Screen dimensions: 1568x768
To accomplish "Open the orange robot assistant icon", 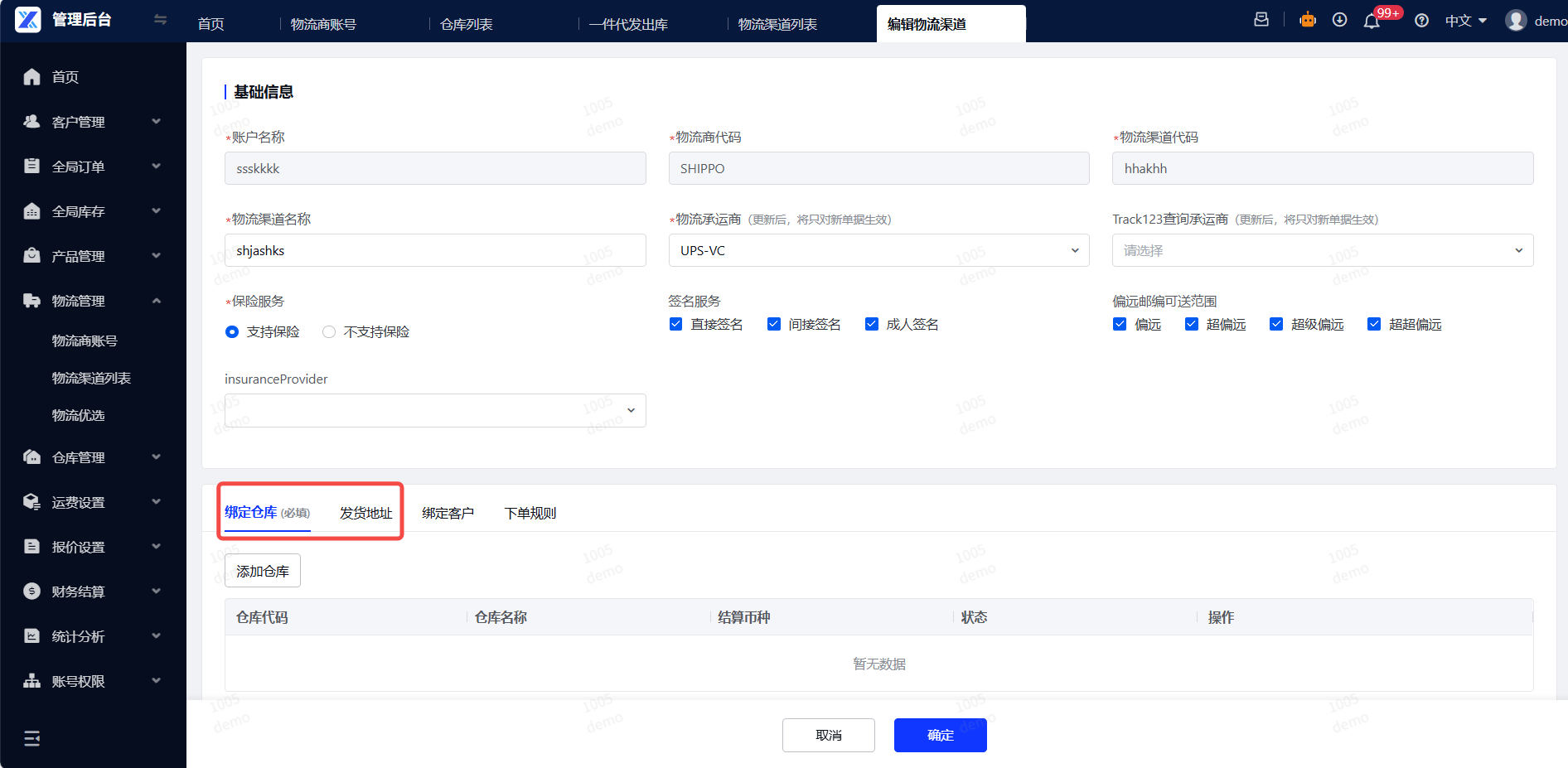I will pyautogui.click(x=1308, y=20).
